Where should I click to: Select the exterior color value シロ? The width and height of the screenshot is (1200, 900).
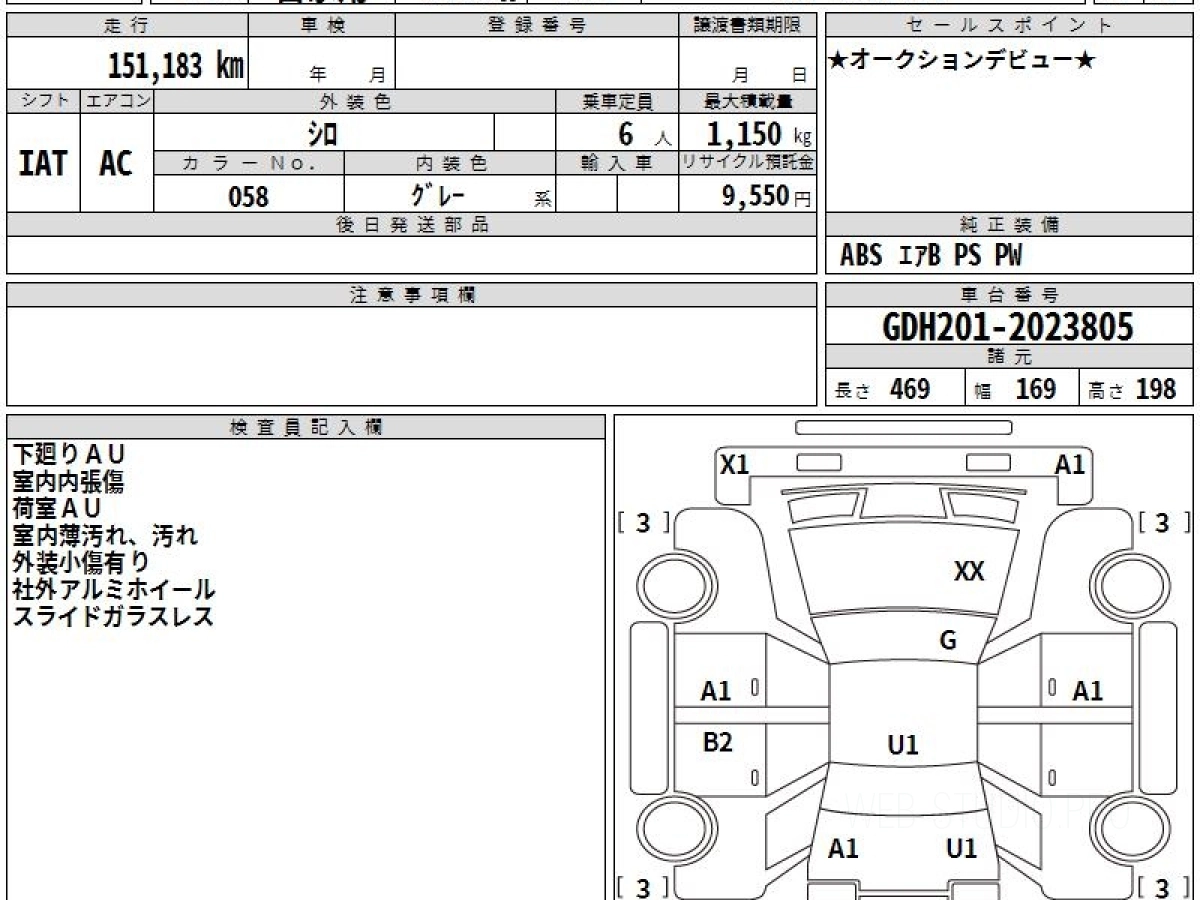pos(322,133)
